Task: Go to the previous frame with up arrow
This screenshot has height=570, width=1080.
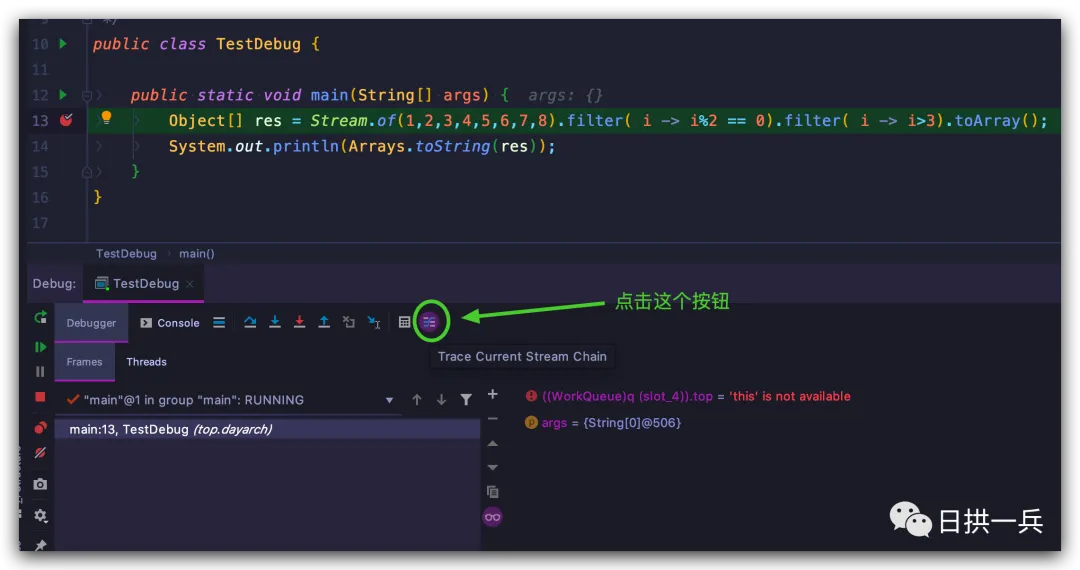Action: pos(417,400)
